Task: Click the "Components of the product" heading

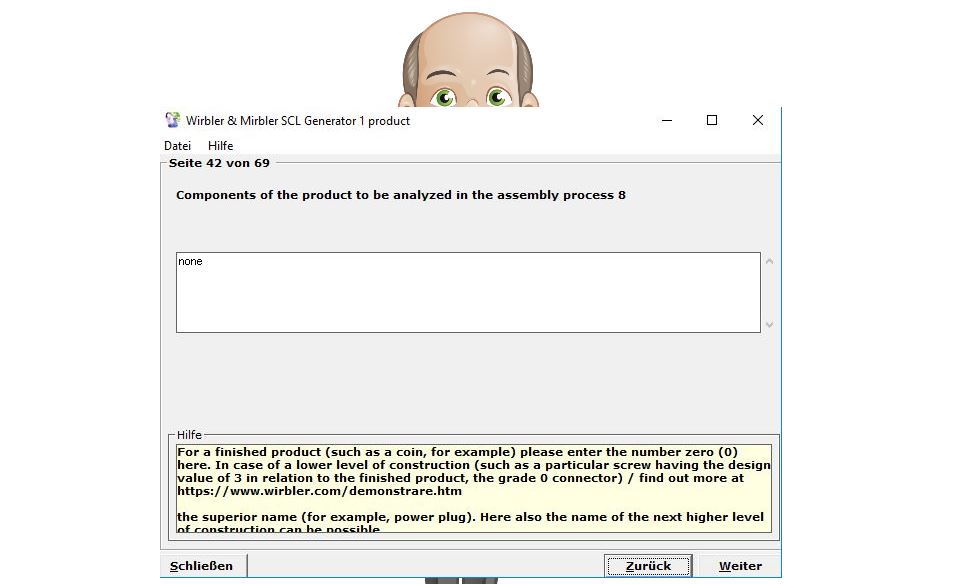Action: click(400, 195)
